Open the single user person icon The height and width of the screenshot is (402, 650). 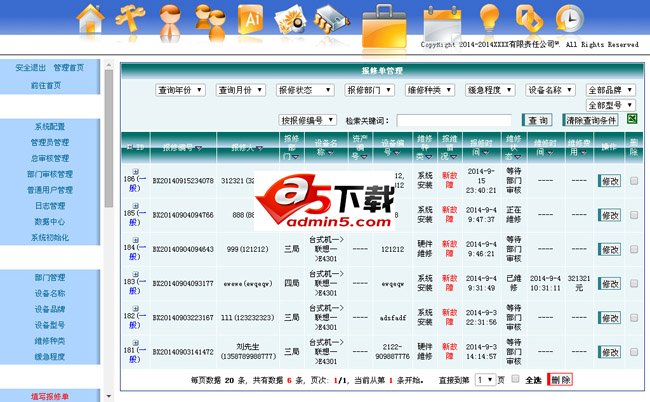tap(170, 21)
